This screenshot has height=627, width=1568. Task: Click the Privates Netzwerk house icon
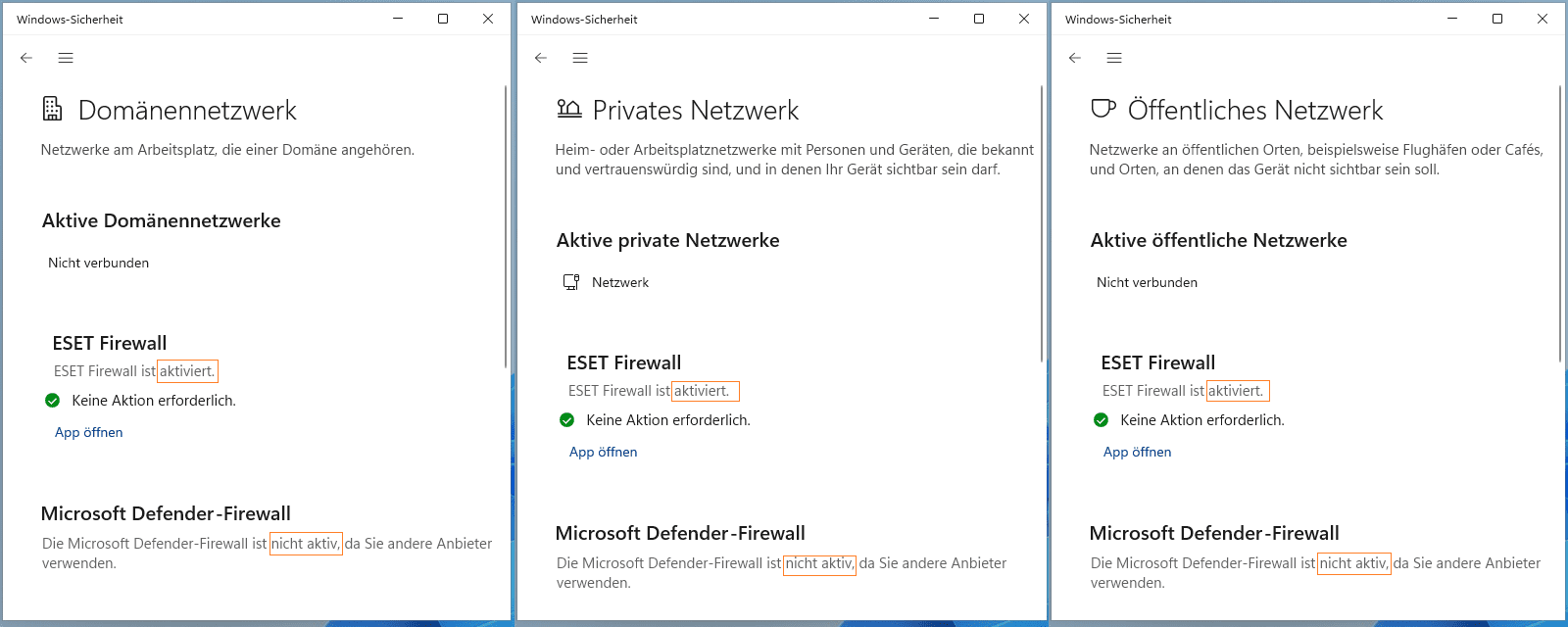tap(568, 109)
